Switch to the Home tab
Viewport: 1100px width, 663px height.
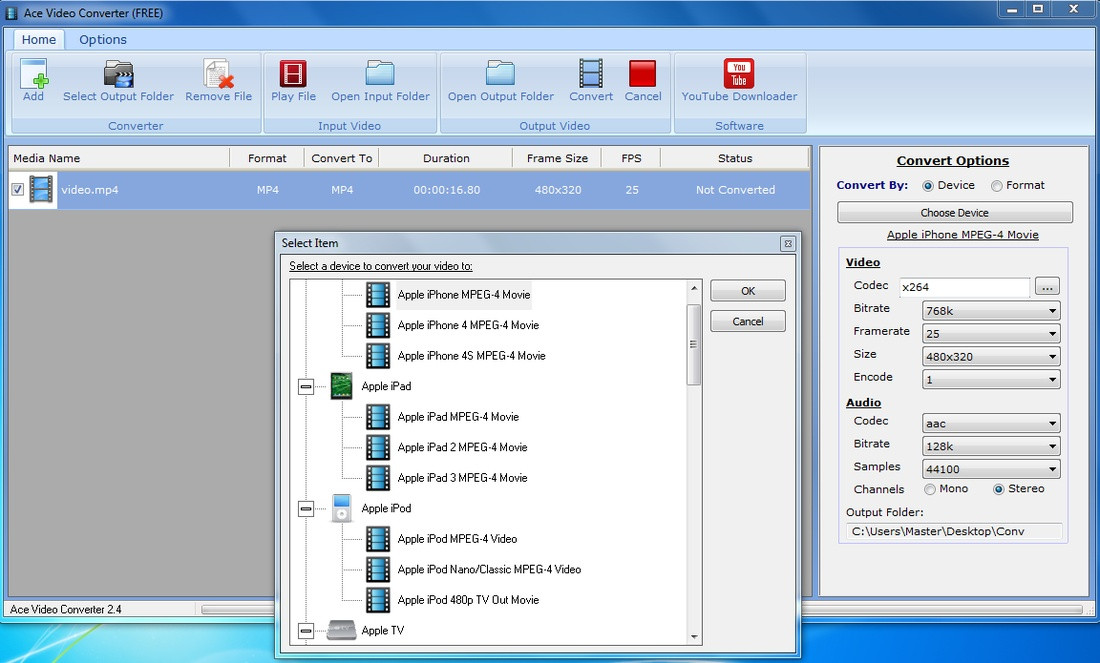tap(39, 39)
